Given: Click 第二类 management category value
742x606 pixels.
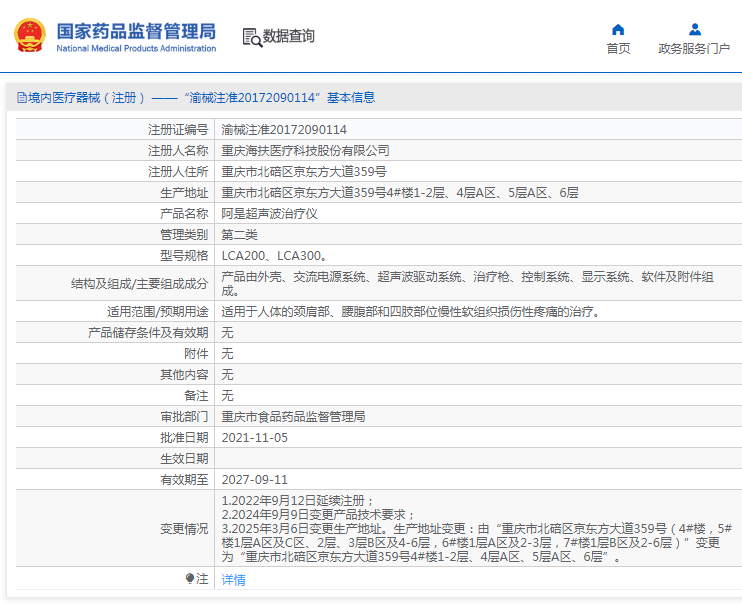Looking at the screenshot, I should click(239, 235).
